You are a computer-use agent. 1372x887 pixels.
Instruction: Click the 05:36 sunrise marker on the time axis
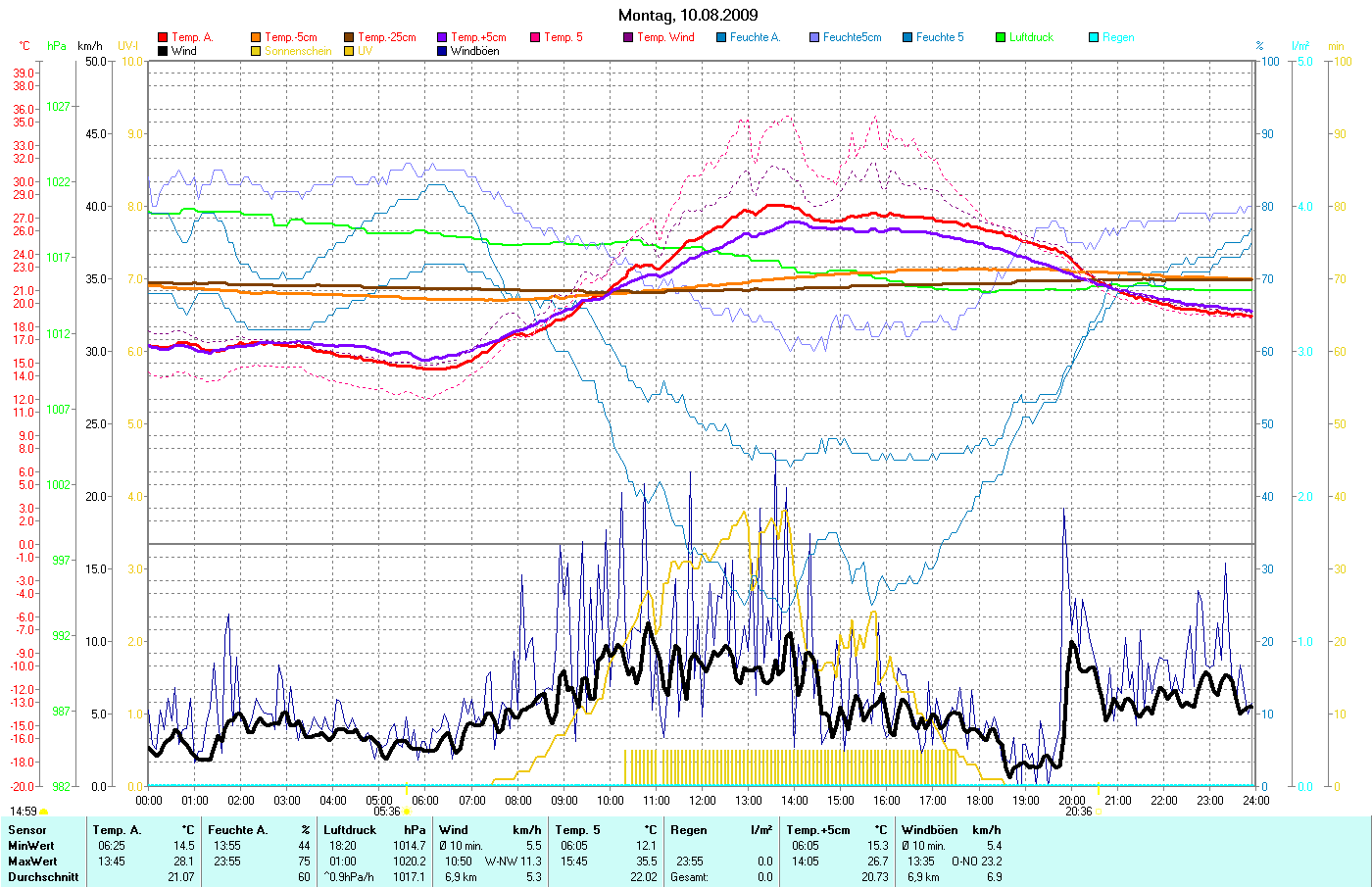click(x=388, y=812)
